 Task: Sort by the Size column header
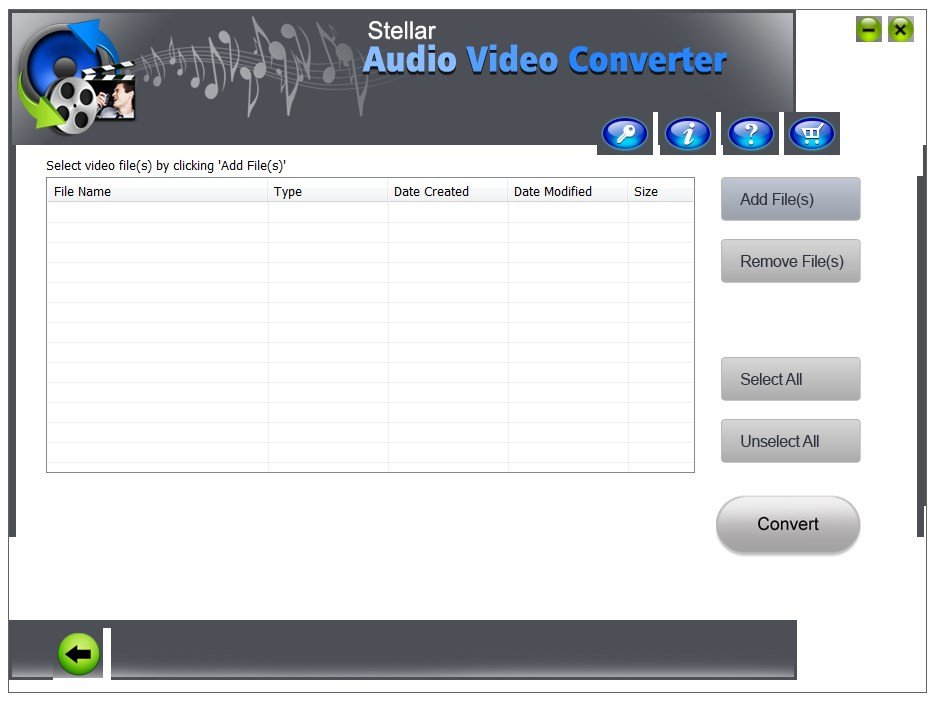(661, 191)
